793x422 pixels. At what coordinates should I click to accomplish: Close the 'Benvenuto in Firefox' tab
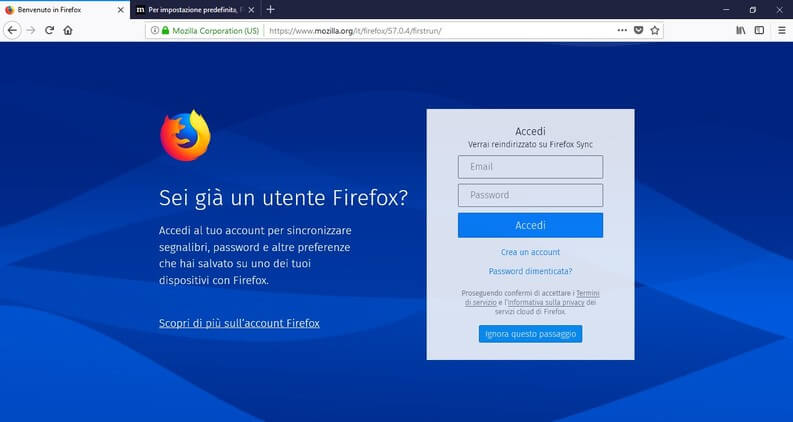120,10
